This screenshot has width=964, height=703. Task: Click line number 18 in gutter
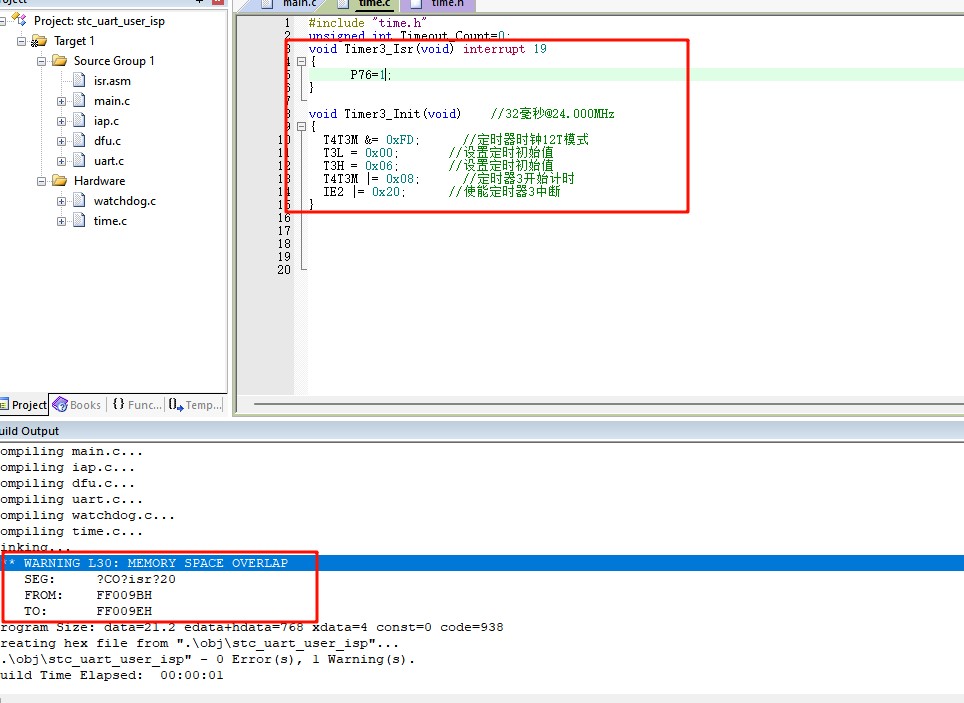click(x=284, y=244)
